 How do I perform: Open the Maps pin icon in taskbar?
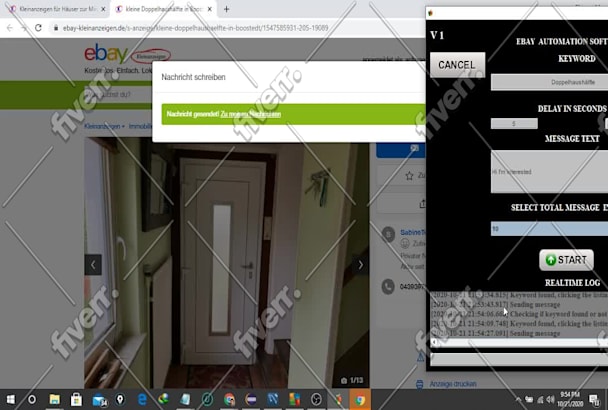(120, 399)
